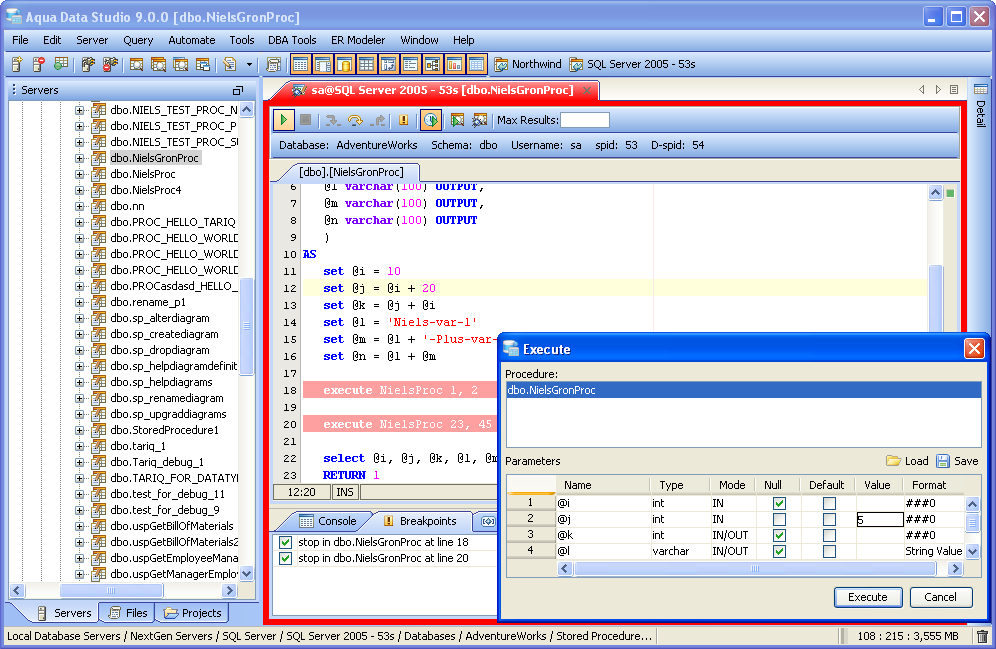
Task: Click the trash can icon in status bar
Action: [x=982, y=636]
